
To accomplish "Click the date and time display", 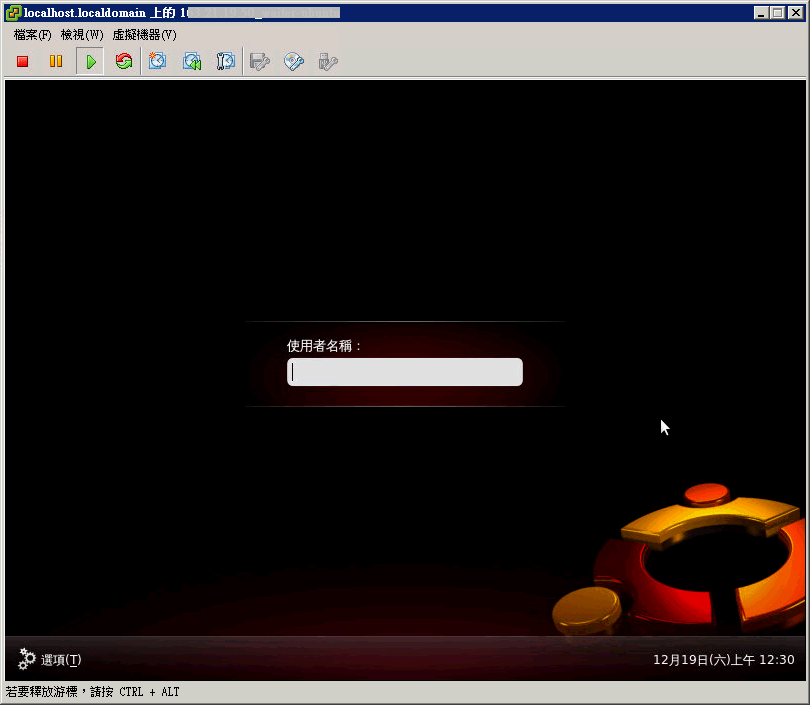I will [x=724, y=660].
